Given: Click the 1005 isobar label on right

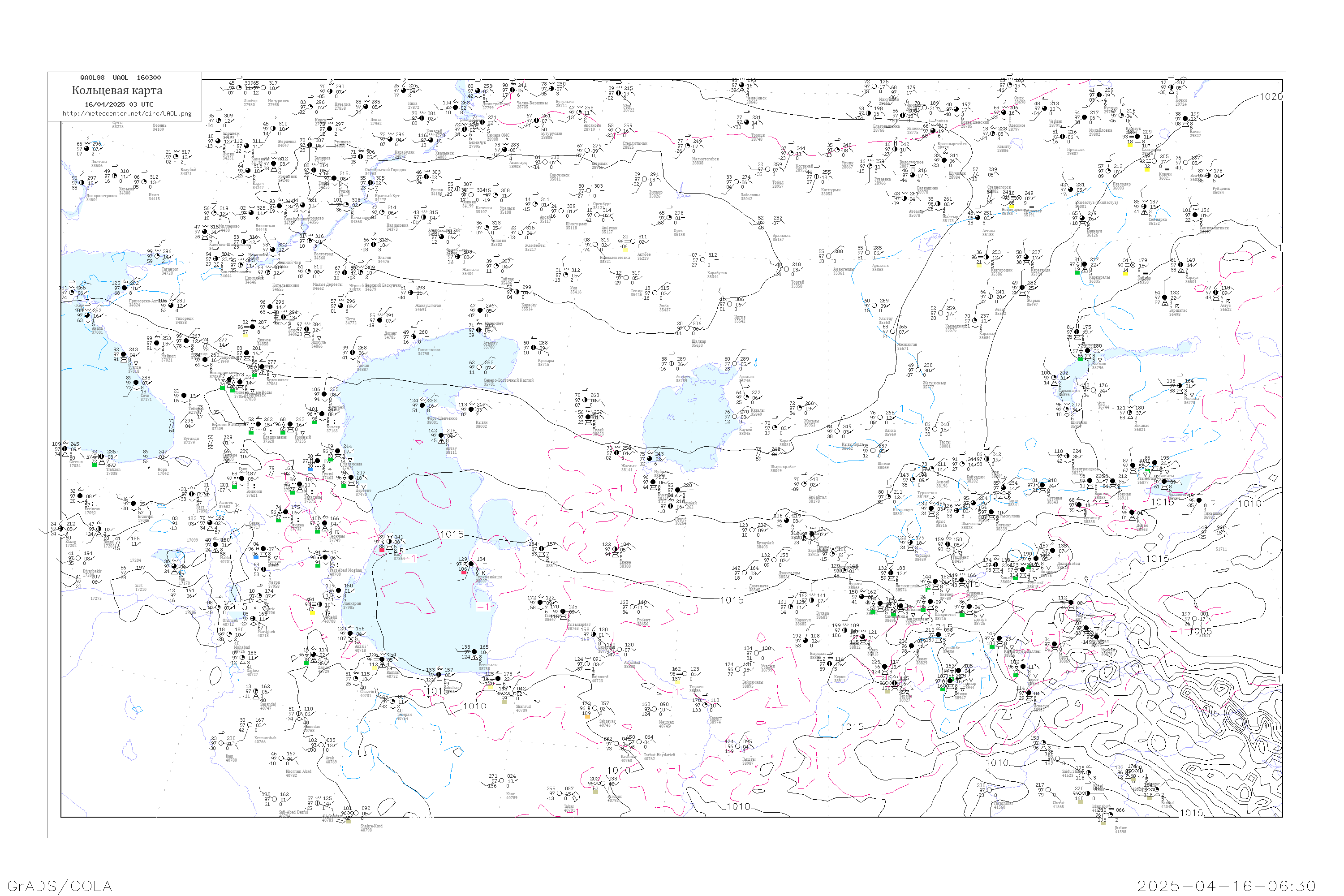Looking at the screenshot, I should [1200, 631].
